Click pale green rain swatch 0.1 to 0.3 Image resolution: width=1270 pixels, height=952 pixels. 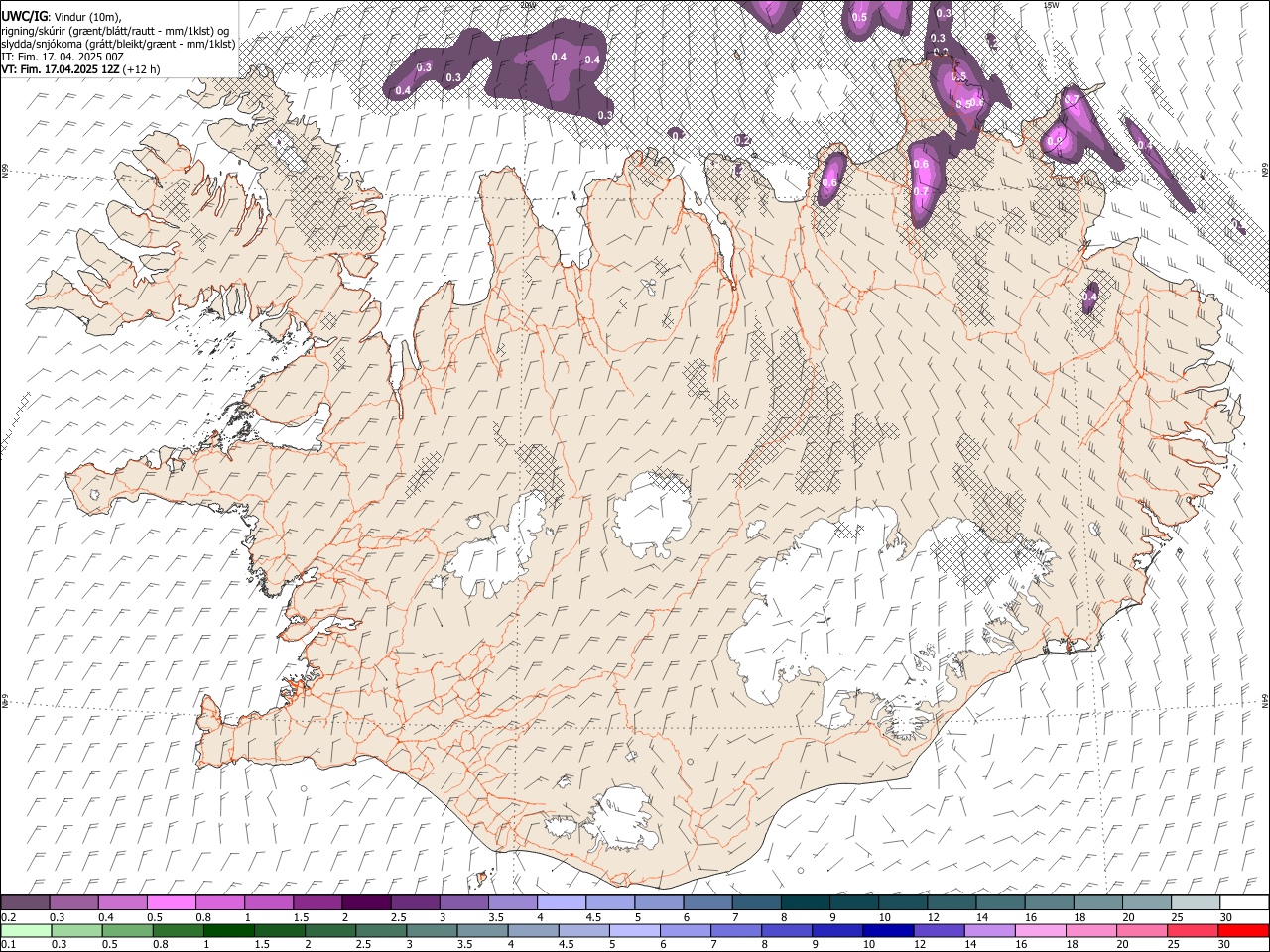(x=26, y=930)
